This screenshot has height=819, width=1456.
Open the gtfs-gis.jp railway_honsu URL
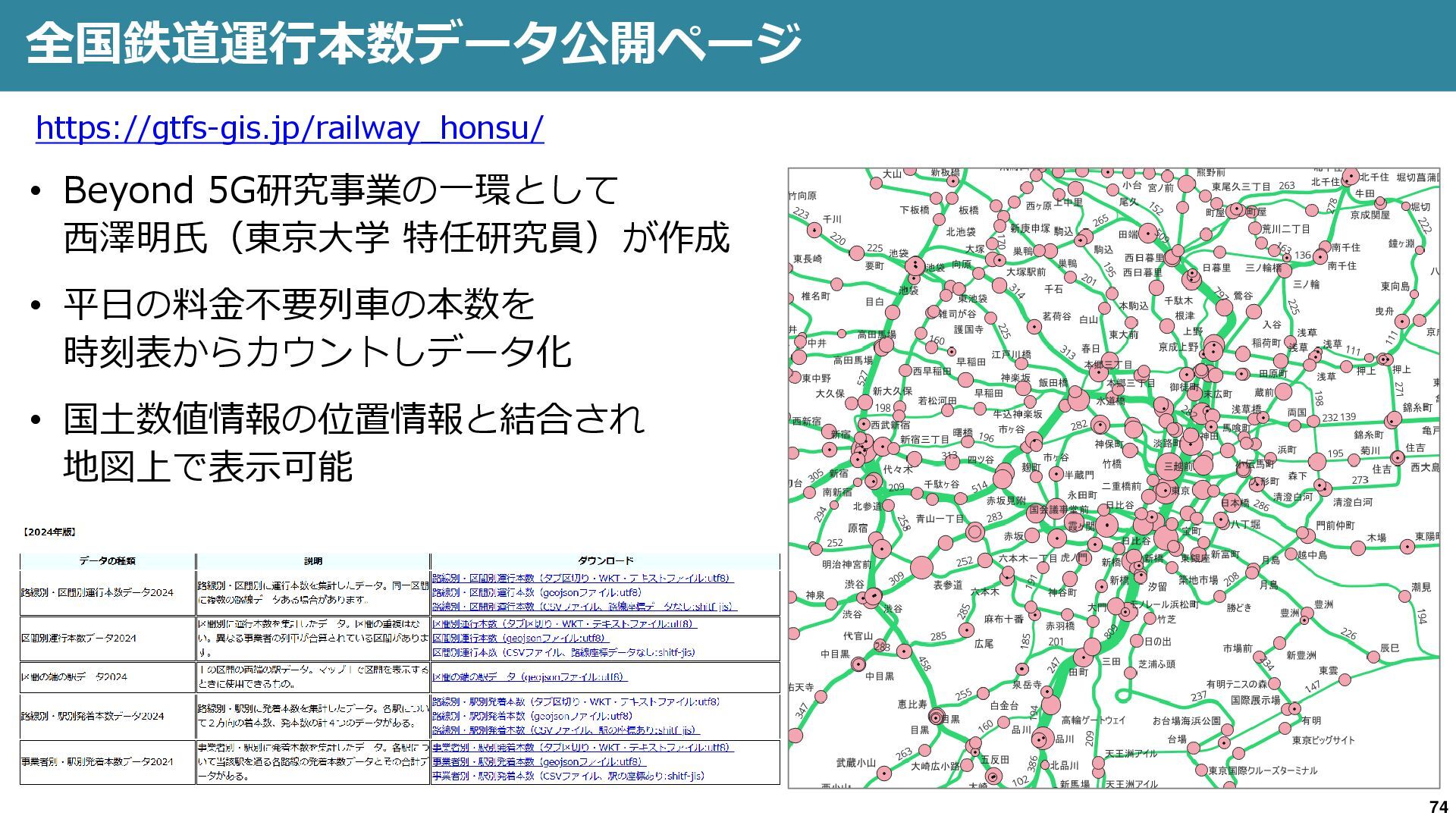point(289,128)
